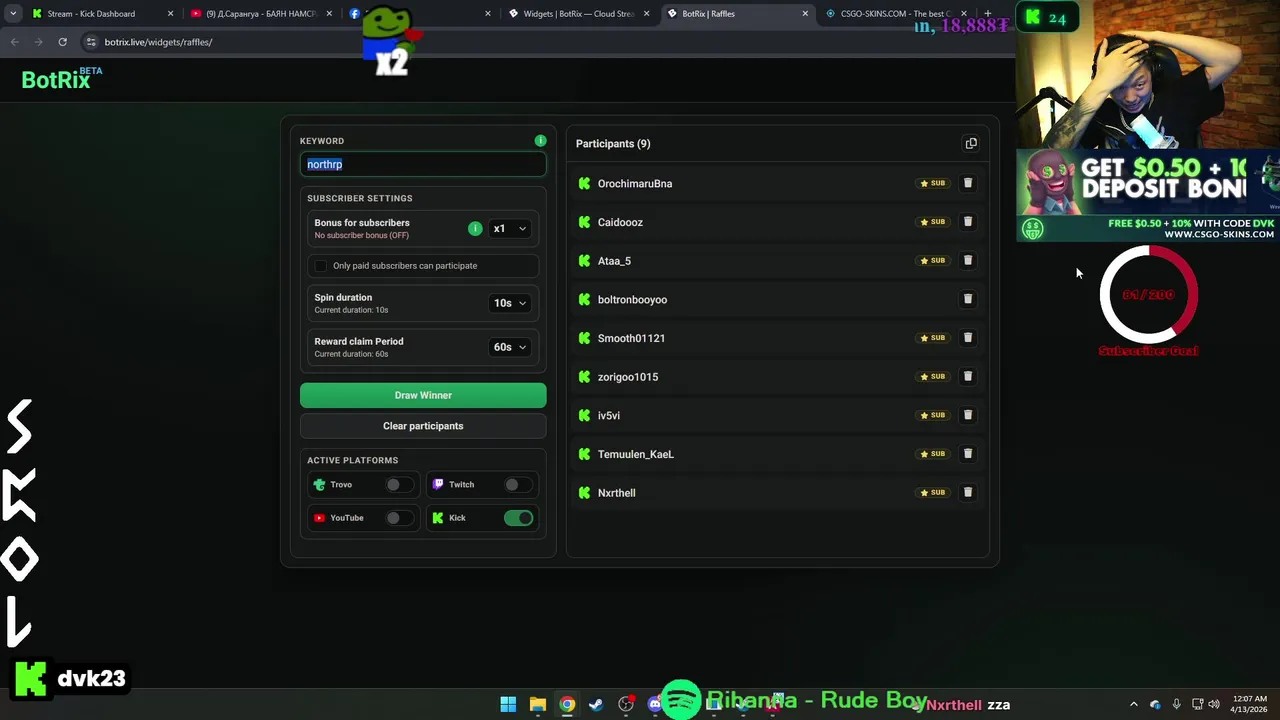1280x720 pixels.
Task: Enable the YouTube platform switch
Action: point(399,518)
